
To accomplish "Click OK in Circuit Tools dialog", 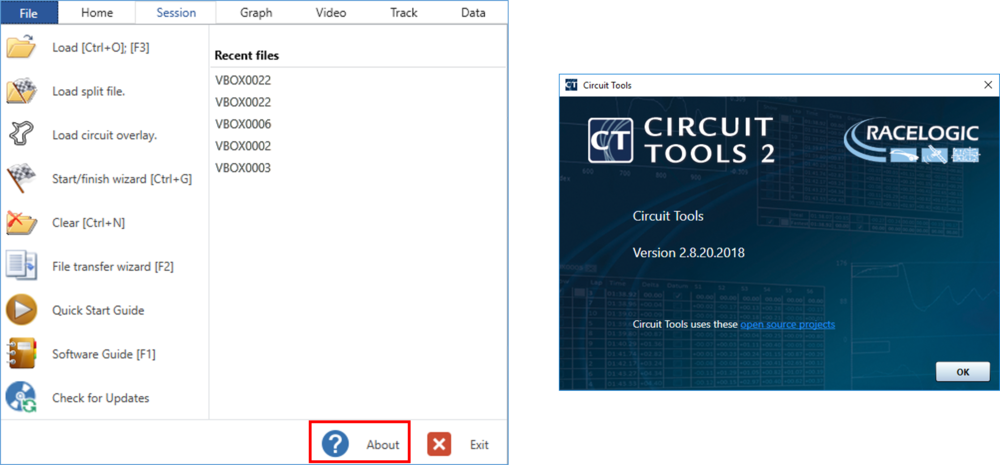I will (963, 373).
